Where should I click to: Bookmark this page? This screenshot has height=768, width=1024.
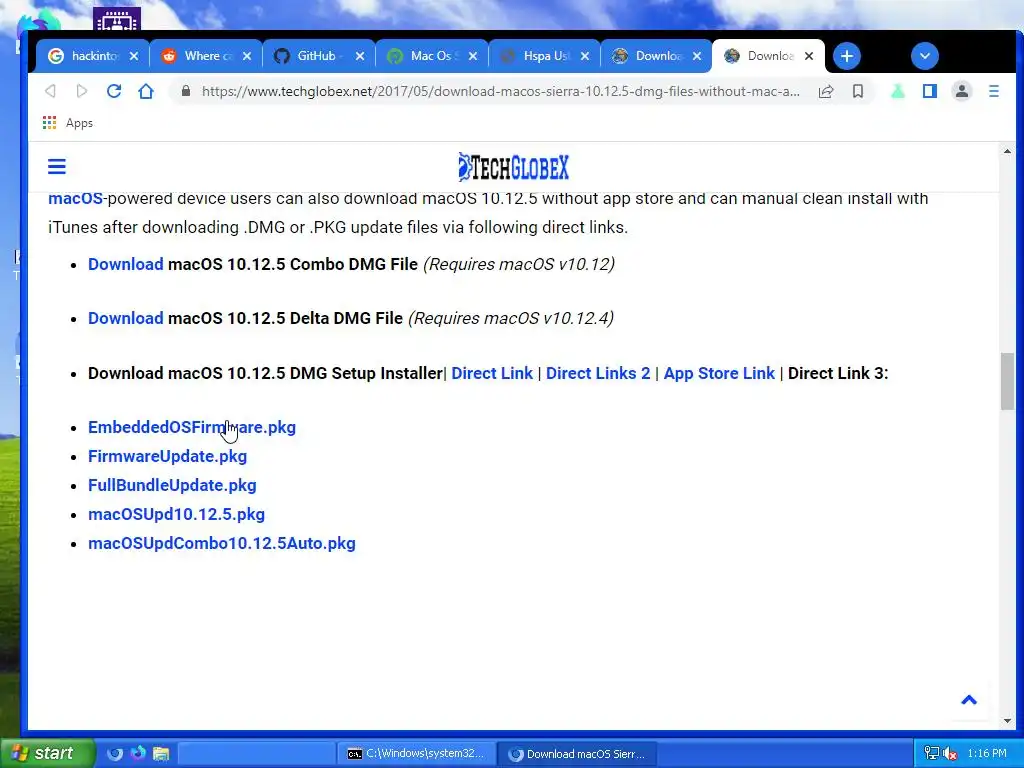tap(858, 91)
